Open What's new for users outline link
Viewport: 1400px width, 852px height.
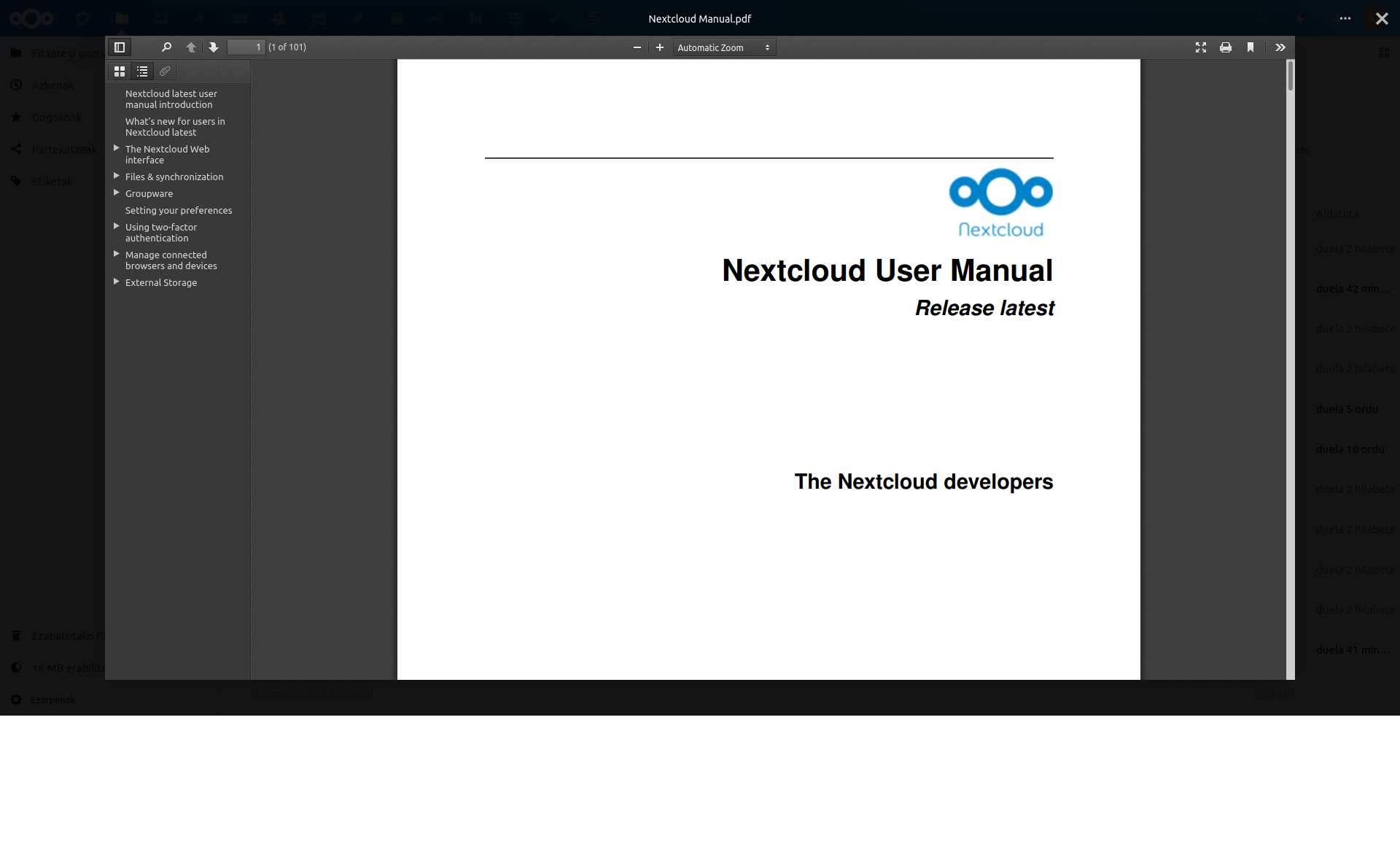click(x=175, y=127)
